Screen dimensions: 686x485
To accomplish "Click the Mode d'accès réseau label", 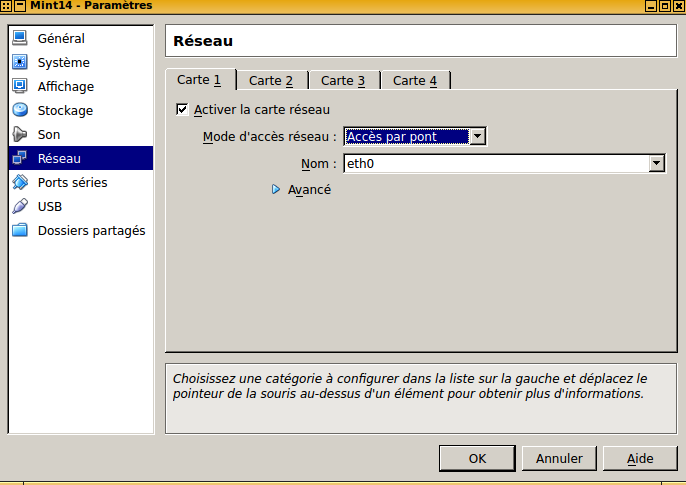I will click(x=270, y=137).
